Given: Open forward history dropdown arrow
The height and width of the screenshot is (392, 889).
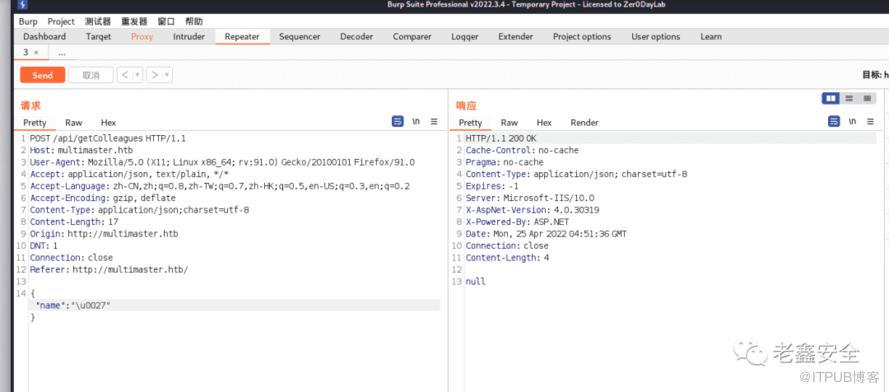Looking at the screenshot, I should 168,75.
